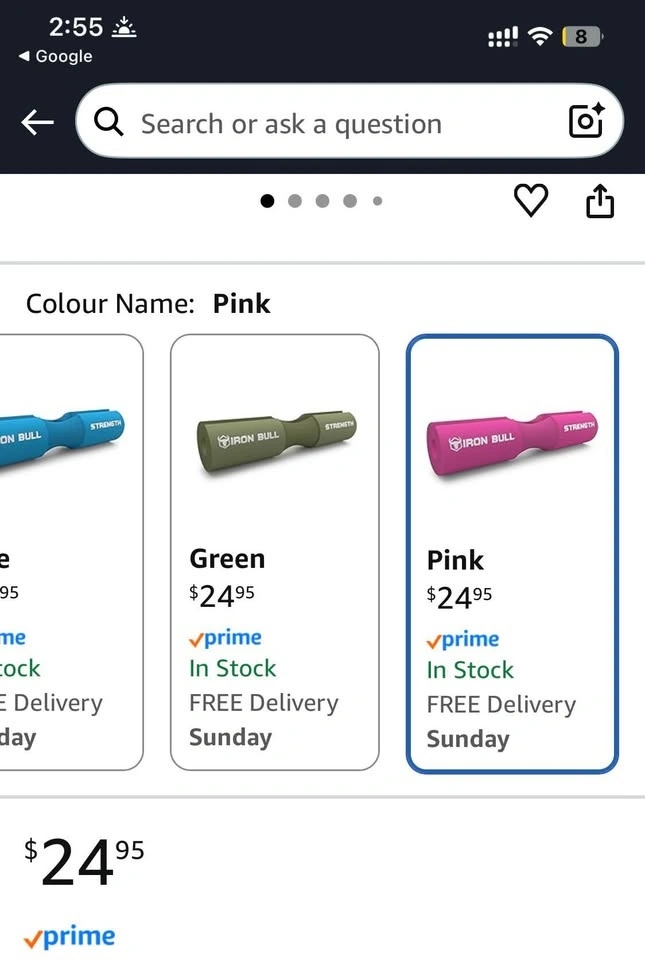Tap the back arrow icon
The width and height of the screenshot is (645, 960).
tap(37, 123)
